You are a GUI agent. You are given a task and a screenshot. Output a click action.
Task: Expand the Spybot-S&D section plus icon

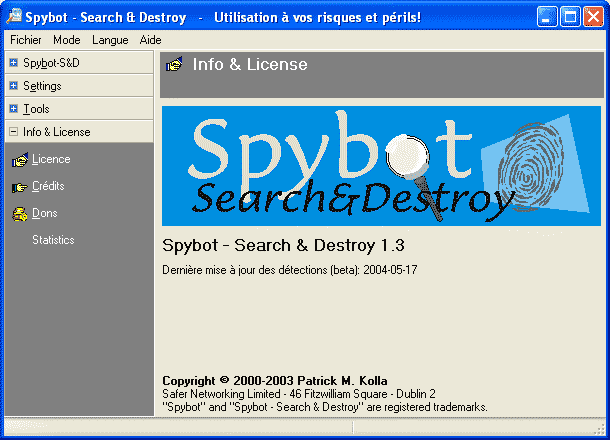(x=14, y=63)
